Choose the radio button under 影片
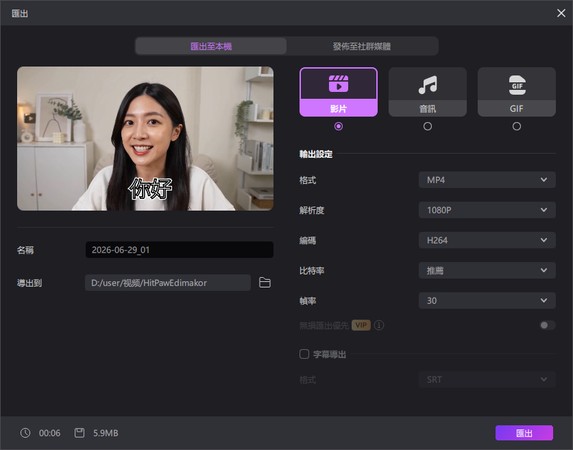 coord(338,126)
